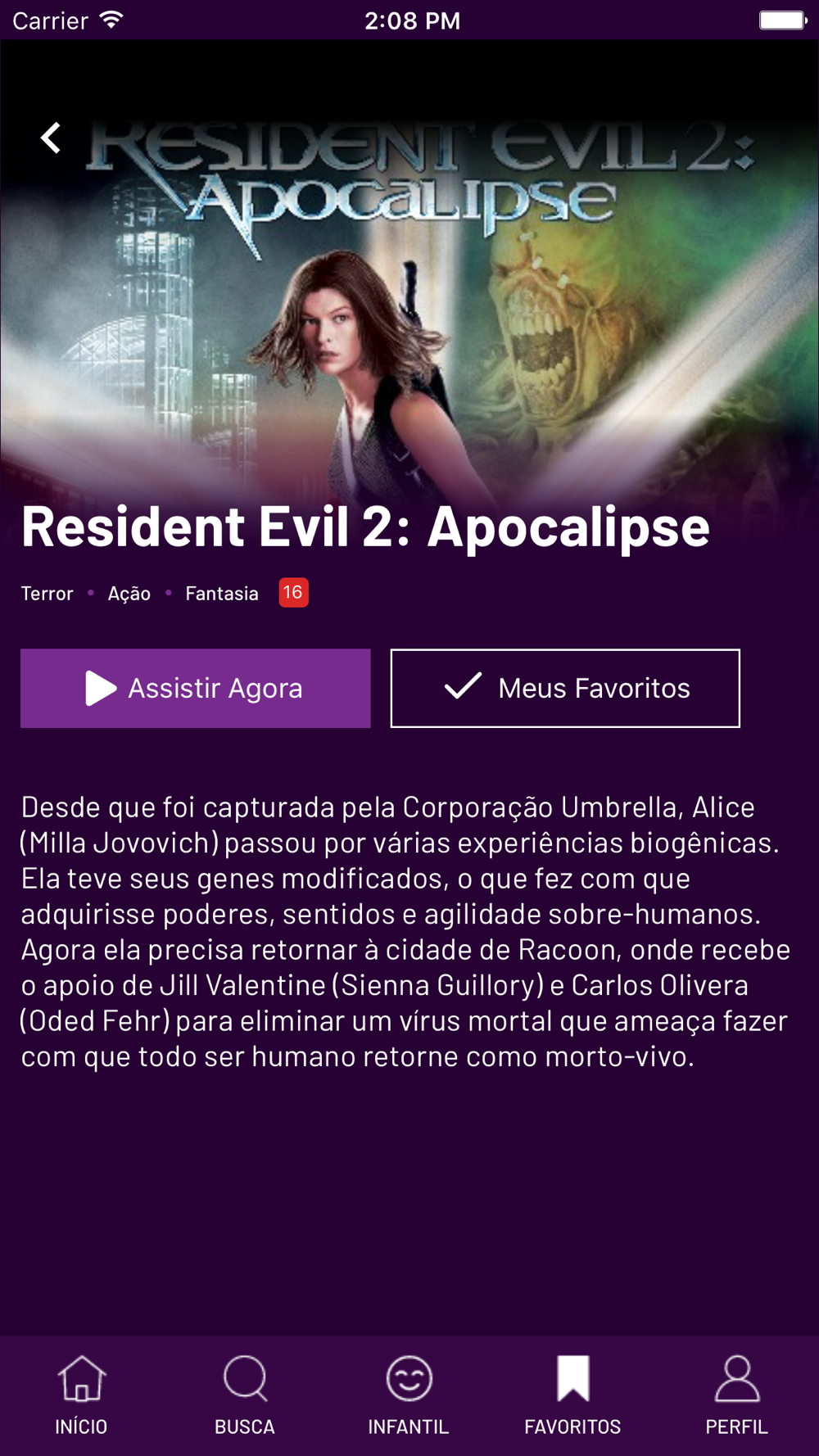Click the play triangle in Assistir Agora
Screen dimensions: 819x1456
101,688
